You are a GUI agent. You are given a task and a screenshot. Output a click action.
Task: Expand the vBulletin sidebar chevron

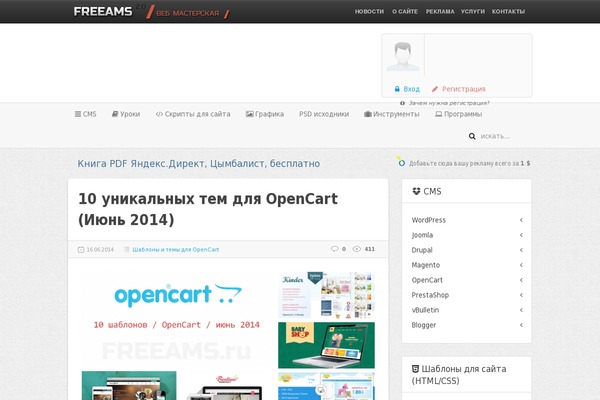(521, 310)
